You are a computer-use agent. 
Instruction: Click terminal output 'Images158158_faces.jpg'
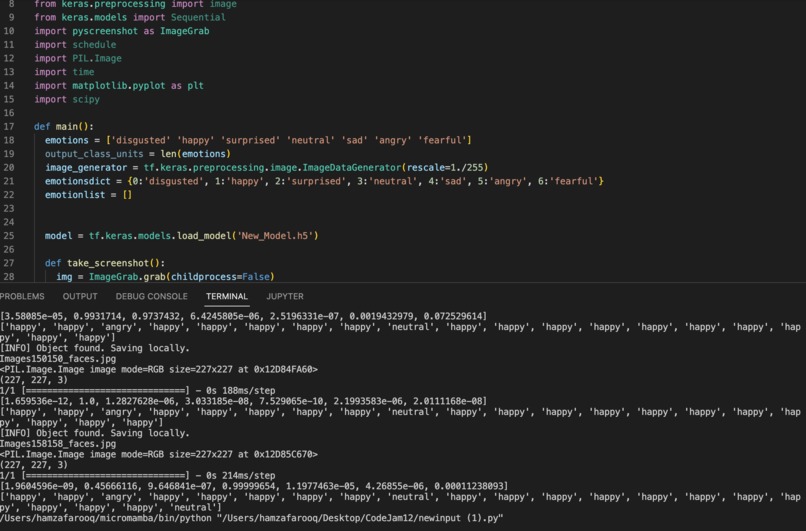(58, 444)
